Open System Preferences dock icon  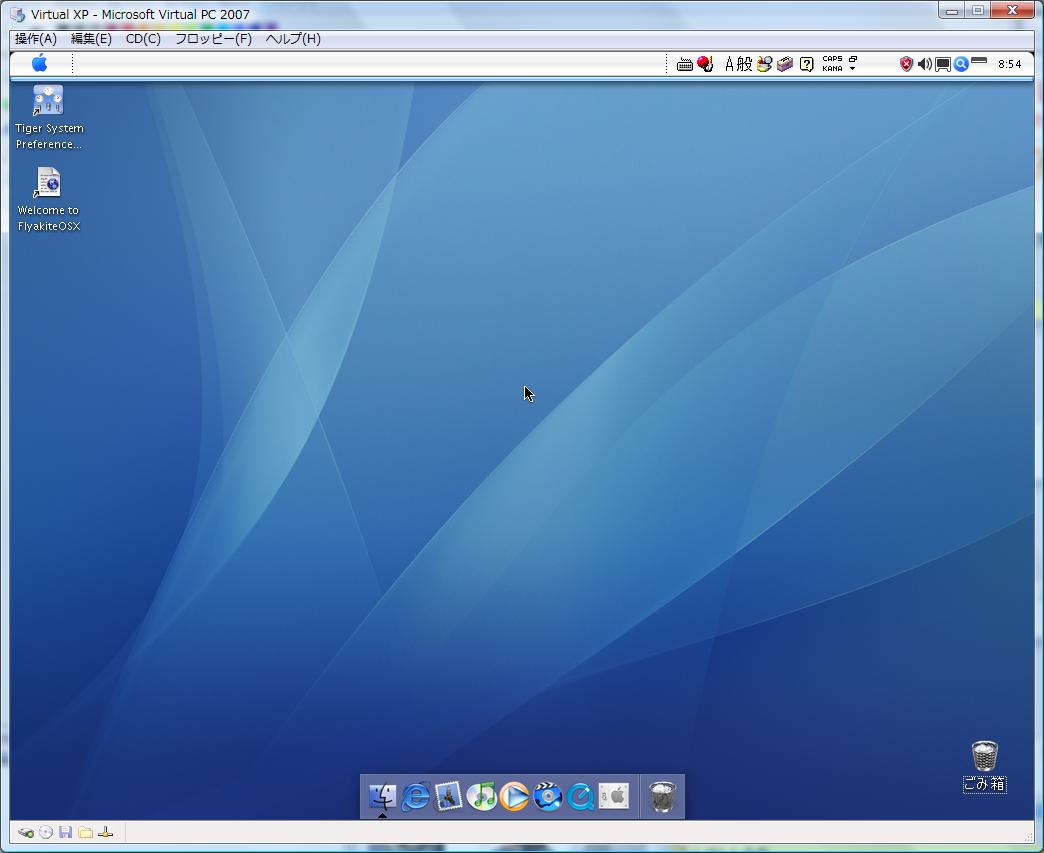point(614,796)
